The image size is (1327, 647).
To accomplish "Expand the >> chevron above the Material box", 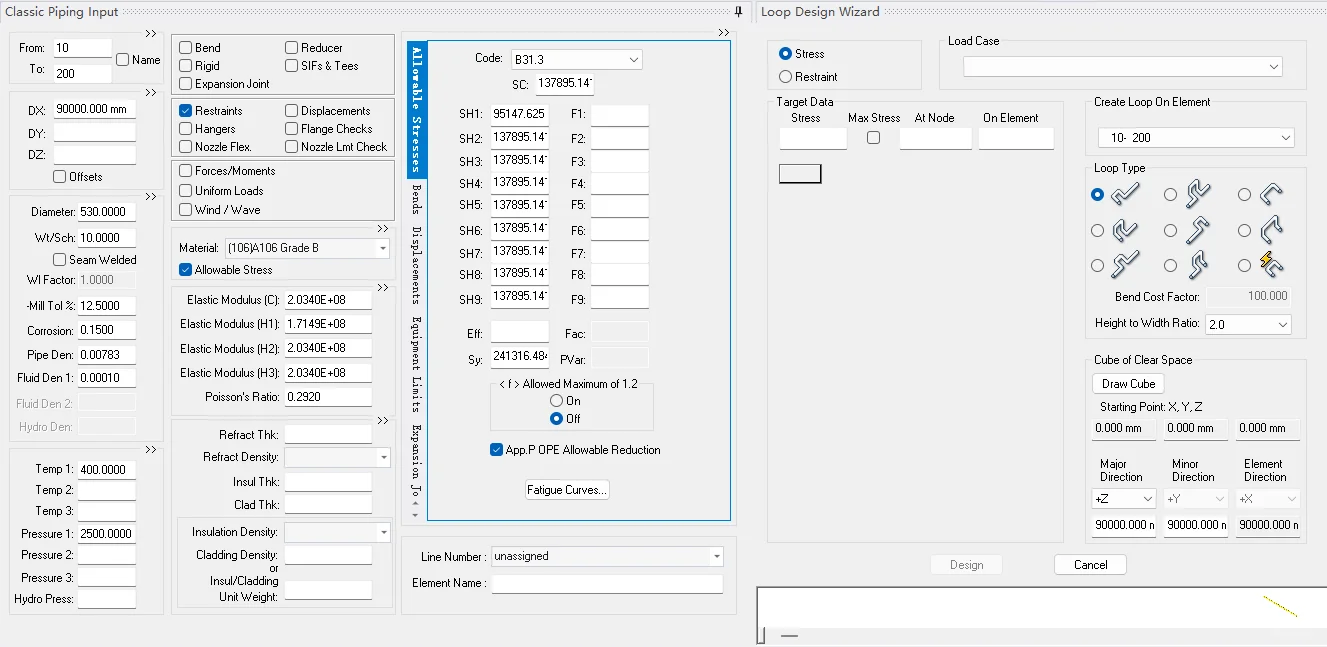I will coord(382,228).
